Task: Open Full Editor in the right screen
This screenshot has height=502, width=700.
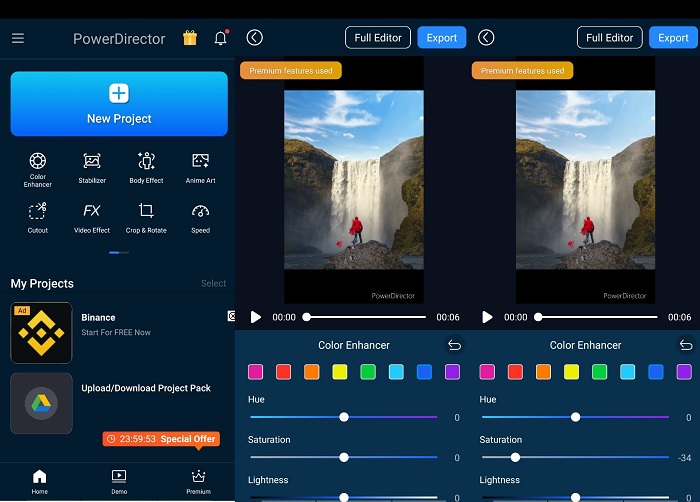Action: (609, 38)
